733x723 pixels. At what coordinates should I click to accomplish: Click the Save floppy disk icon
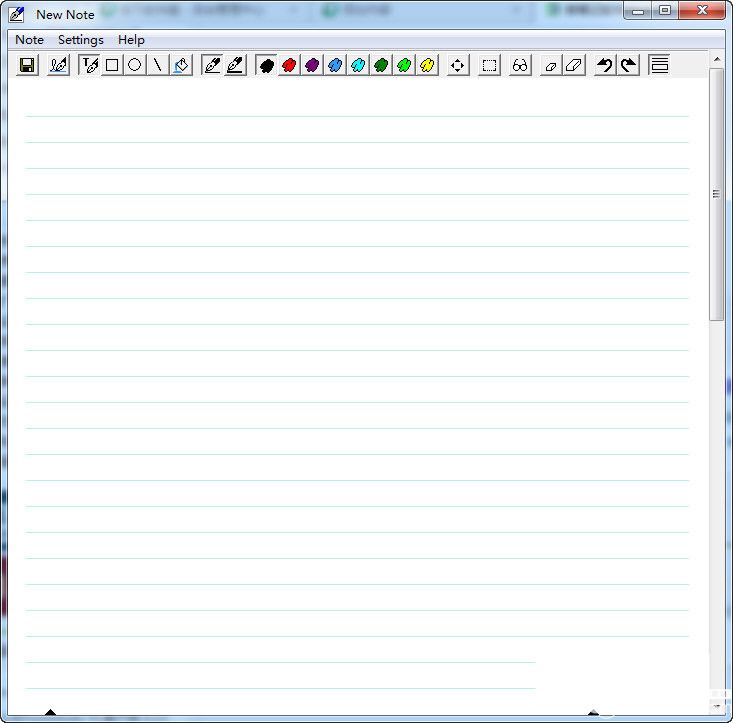pyautogui.click(x=27, y=65)
